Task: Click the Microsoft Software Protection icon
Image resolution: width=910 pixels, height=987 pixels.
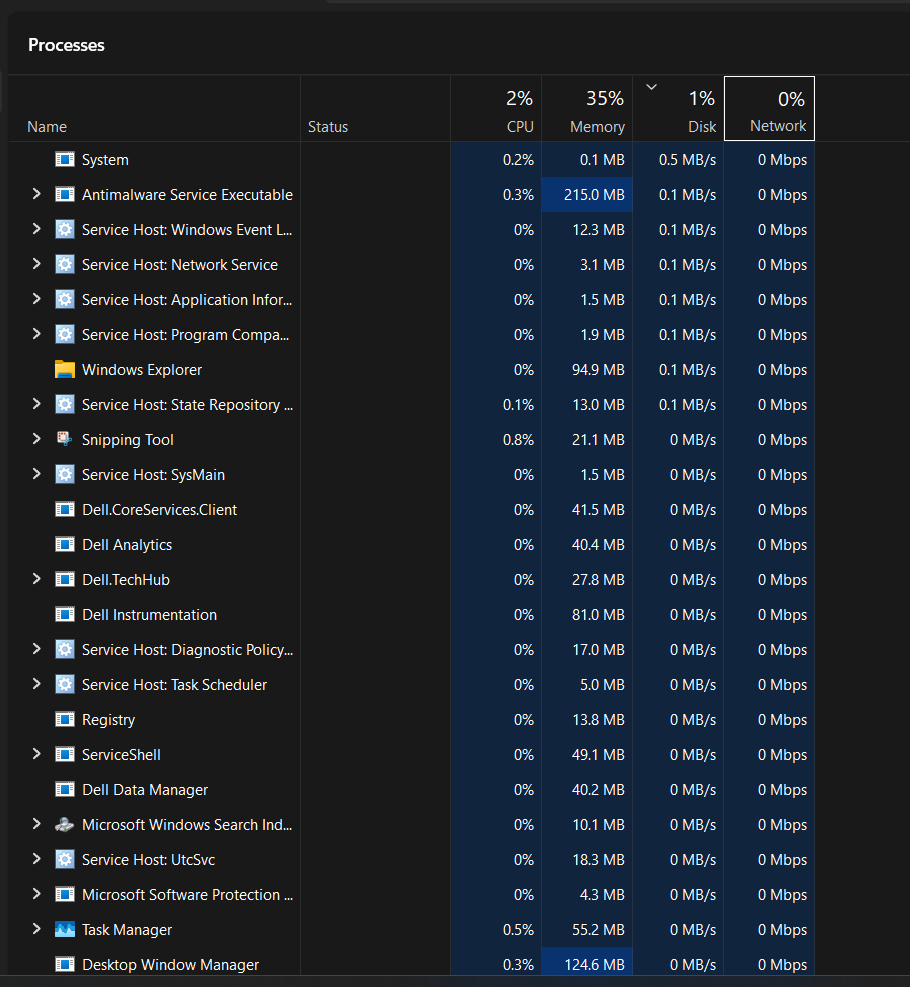Action: tap(65, 894)
